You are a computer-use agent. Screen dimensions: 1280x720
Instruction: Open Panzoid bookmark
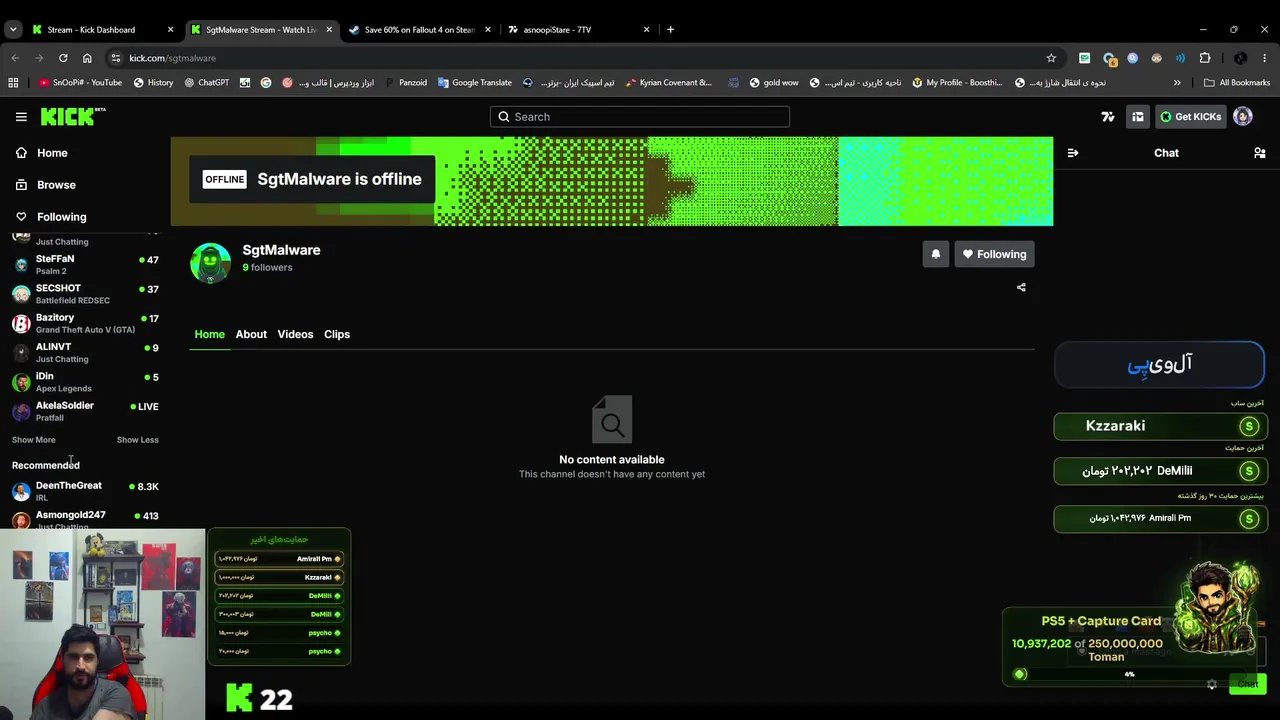[406, 83]
